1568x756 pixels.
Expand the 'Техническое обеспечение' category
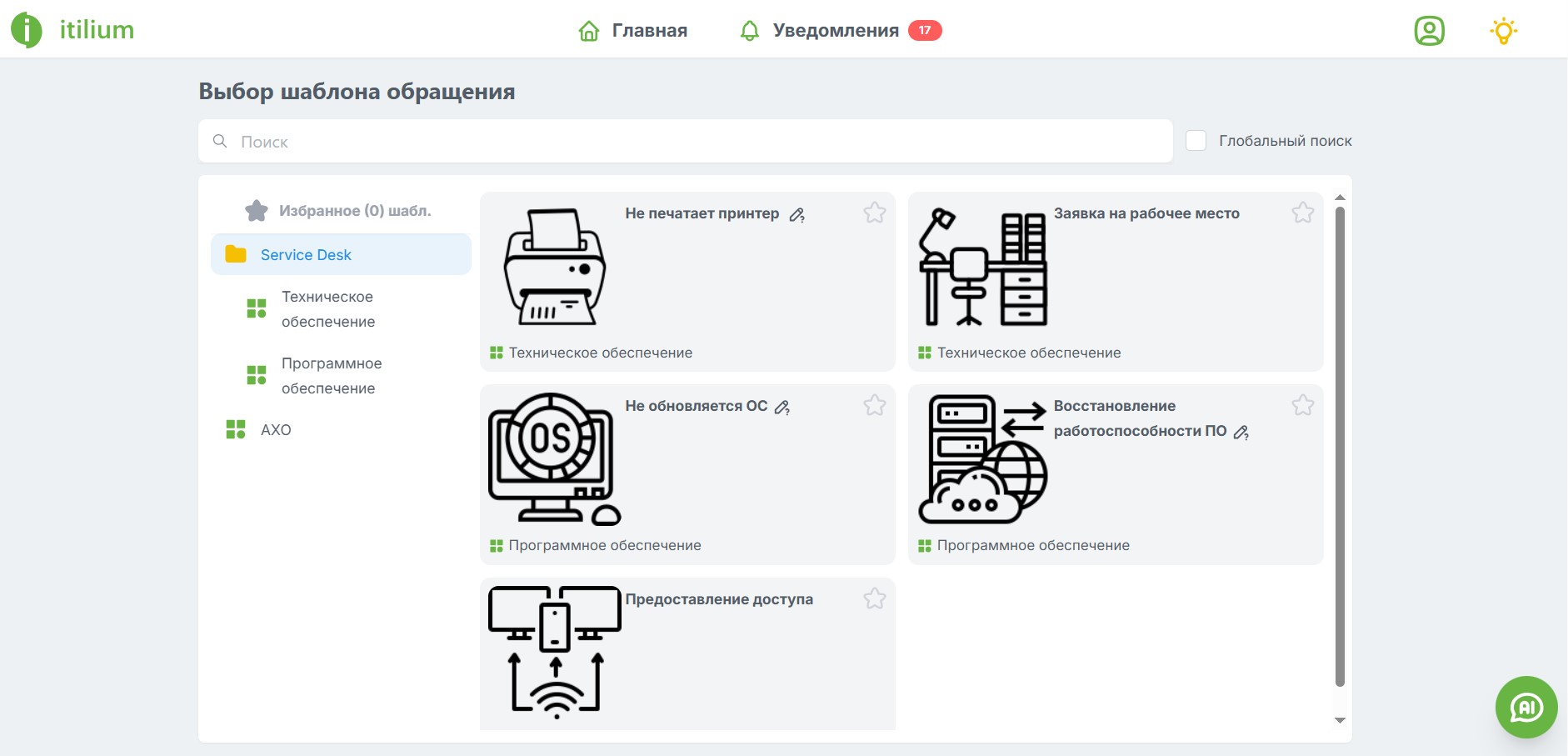(327, 308)
